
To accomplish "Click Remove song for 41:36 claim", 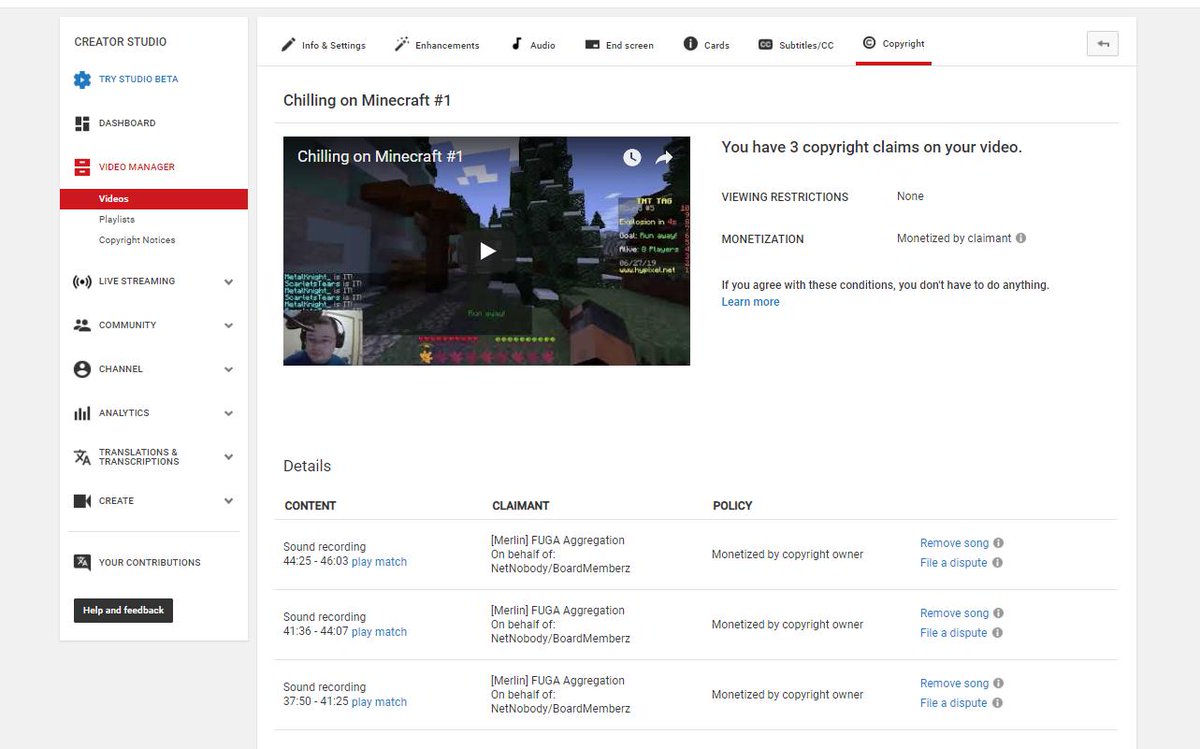I will coord(954,613).
